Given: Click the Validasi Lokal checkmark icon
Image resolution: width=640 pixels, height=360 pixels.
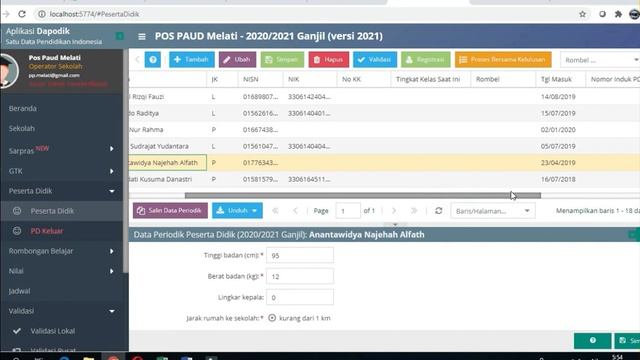Looking at the screenshot, I should 17,331.
